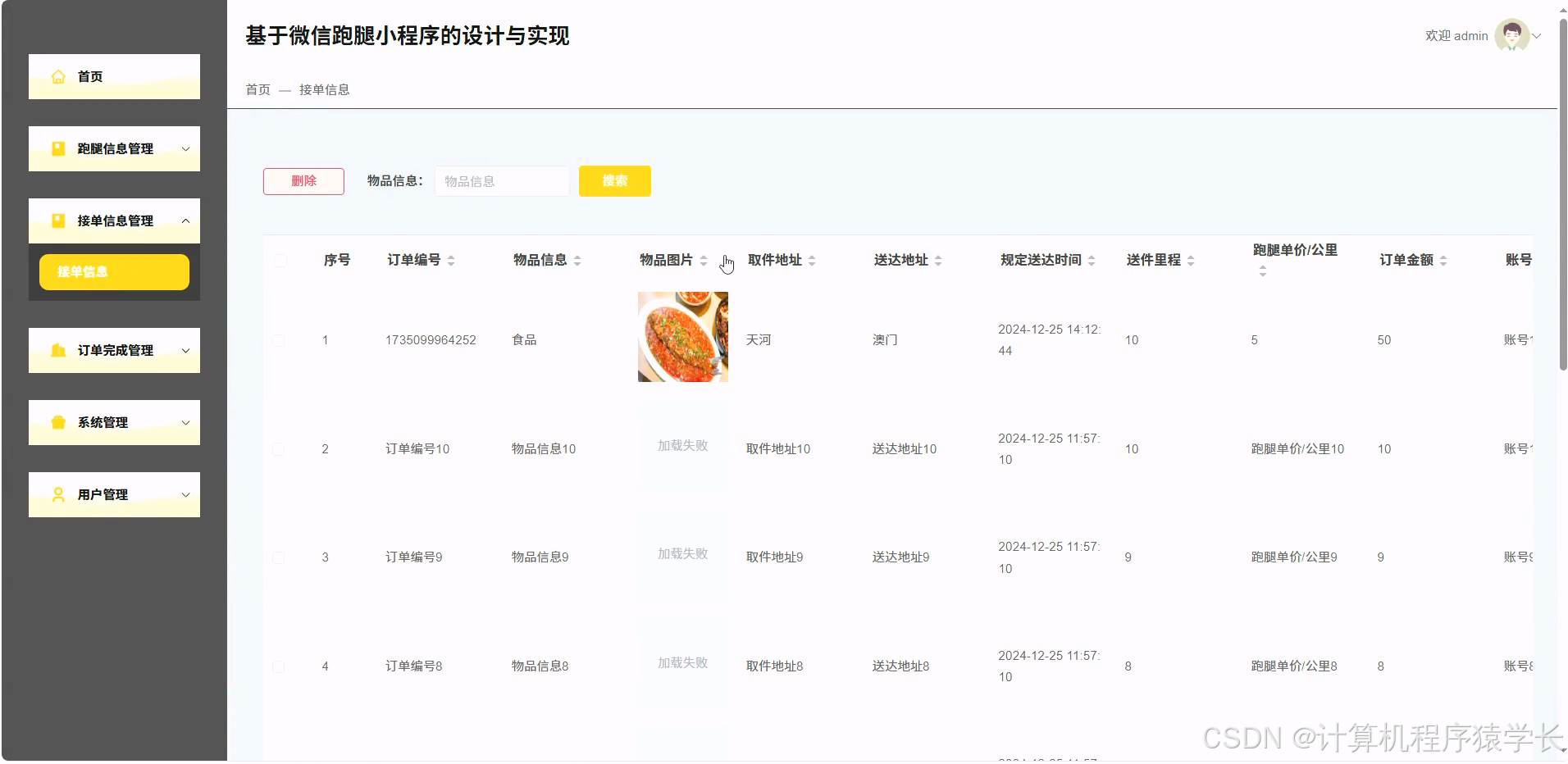Image resolution: width=1568 pixels, height=764 pixels.
Task: Click the 接单信息管理 sidebar icon
Action: pyautogui.click(x=57, y=221)
